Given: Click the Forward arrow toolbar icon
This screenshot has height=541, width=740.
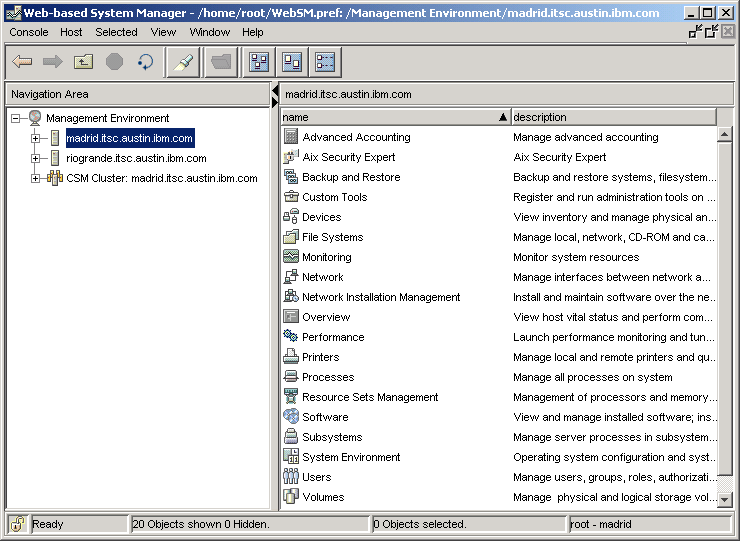Looking at the screenshot, I should [x=52, y=62].
